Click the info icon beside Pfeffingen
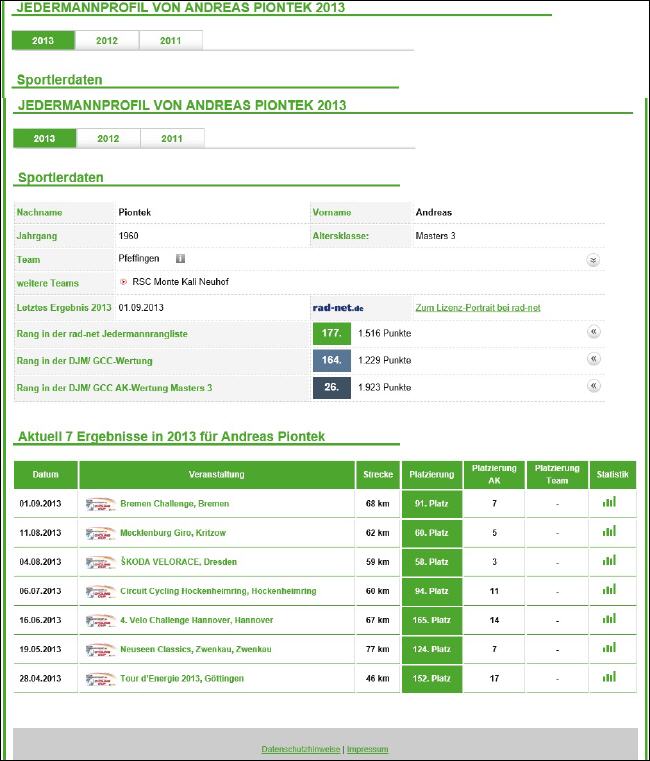The image size is (650, 761). click(x=180, y=259)
